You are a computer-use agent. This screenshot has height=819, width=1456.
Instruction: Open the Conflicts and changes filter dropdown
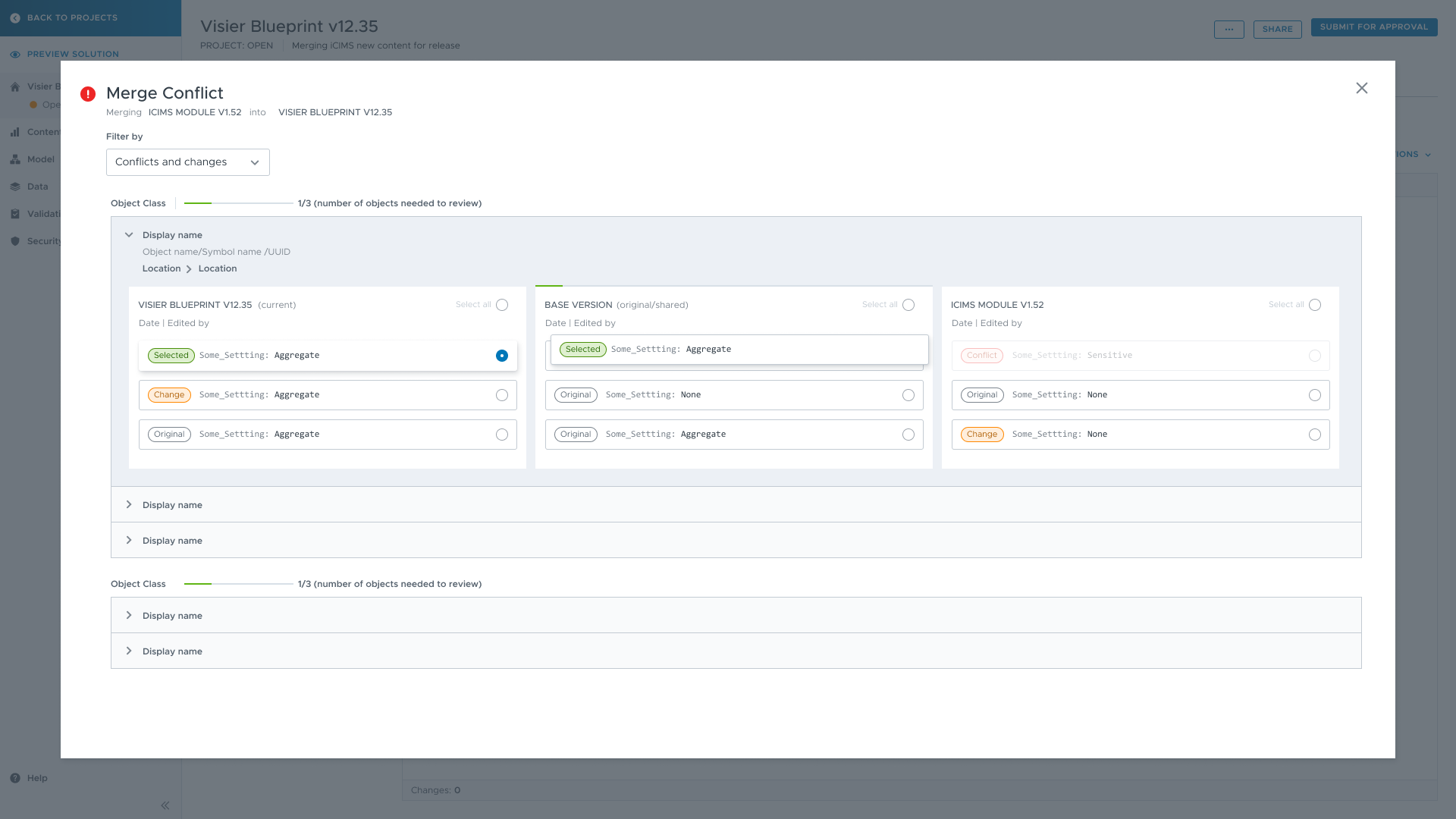tap(187, 162)
